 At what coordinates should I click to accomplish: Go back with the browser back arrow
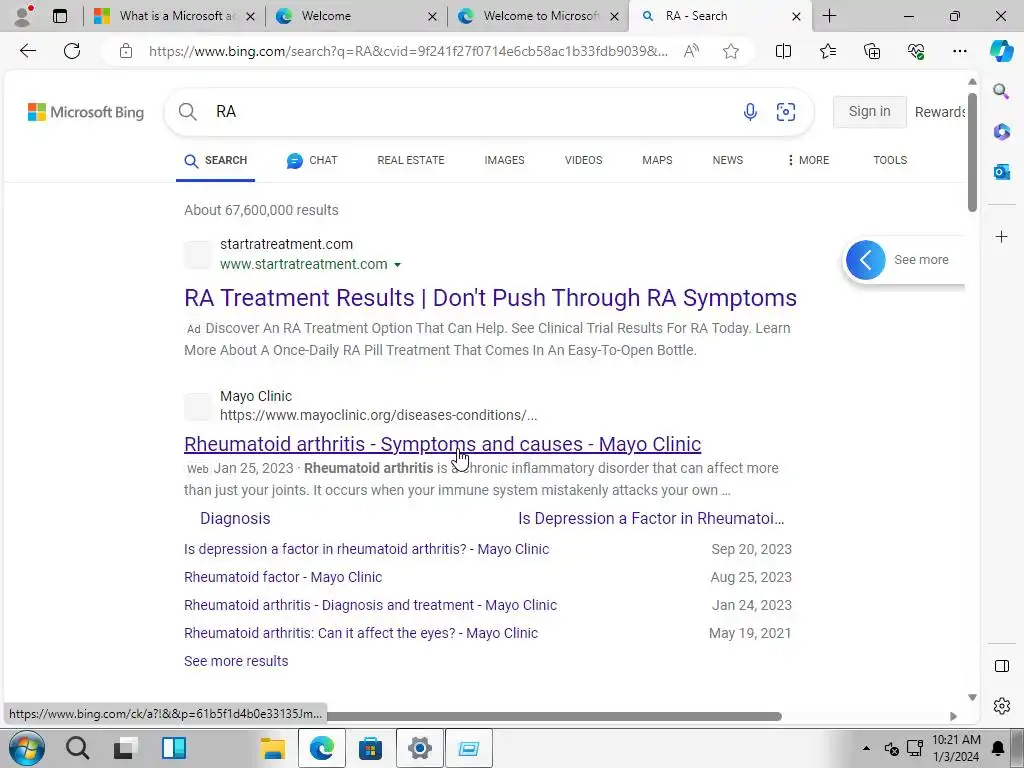pos(27,51)
